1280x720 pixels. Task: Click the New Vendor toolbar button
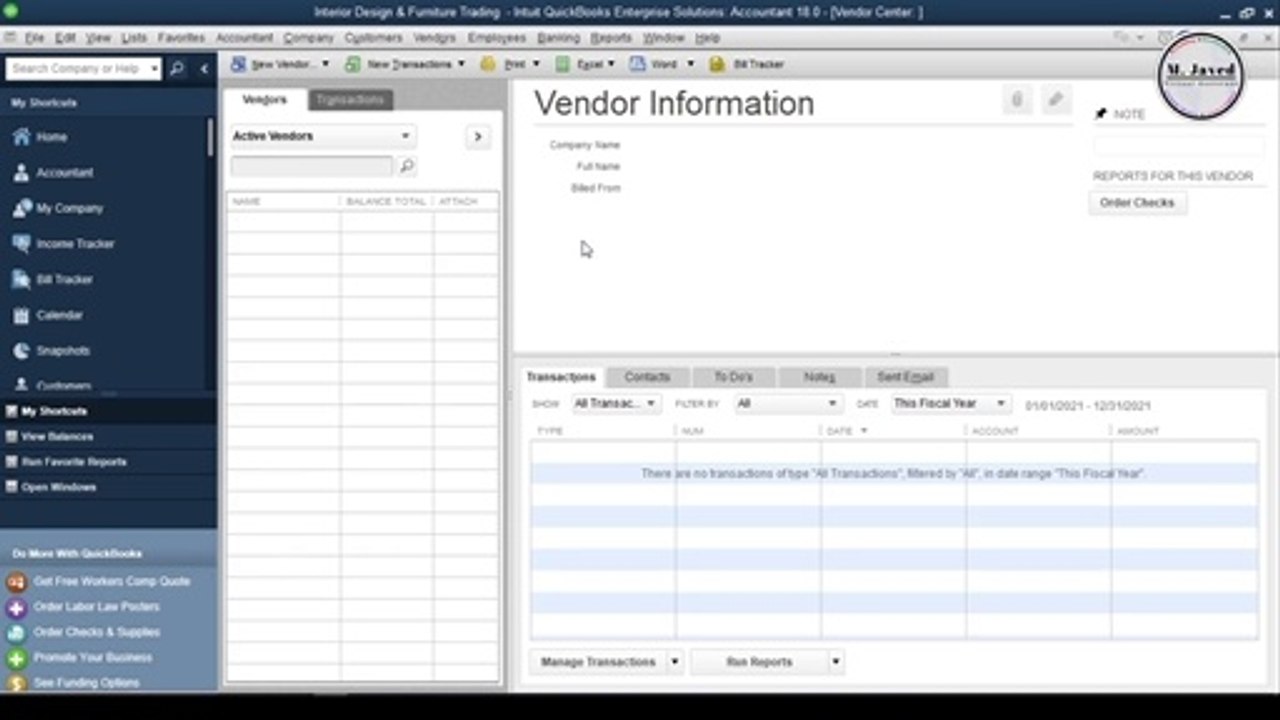point(279,64)
